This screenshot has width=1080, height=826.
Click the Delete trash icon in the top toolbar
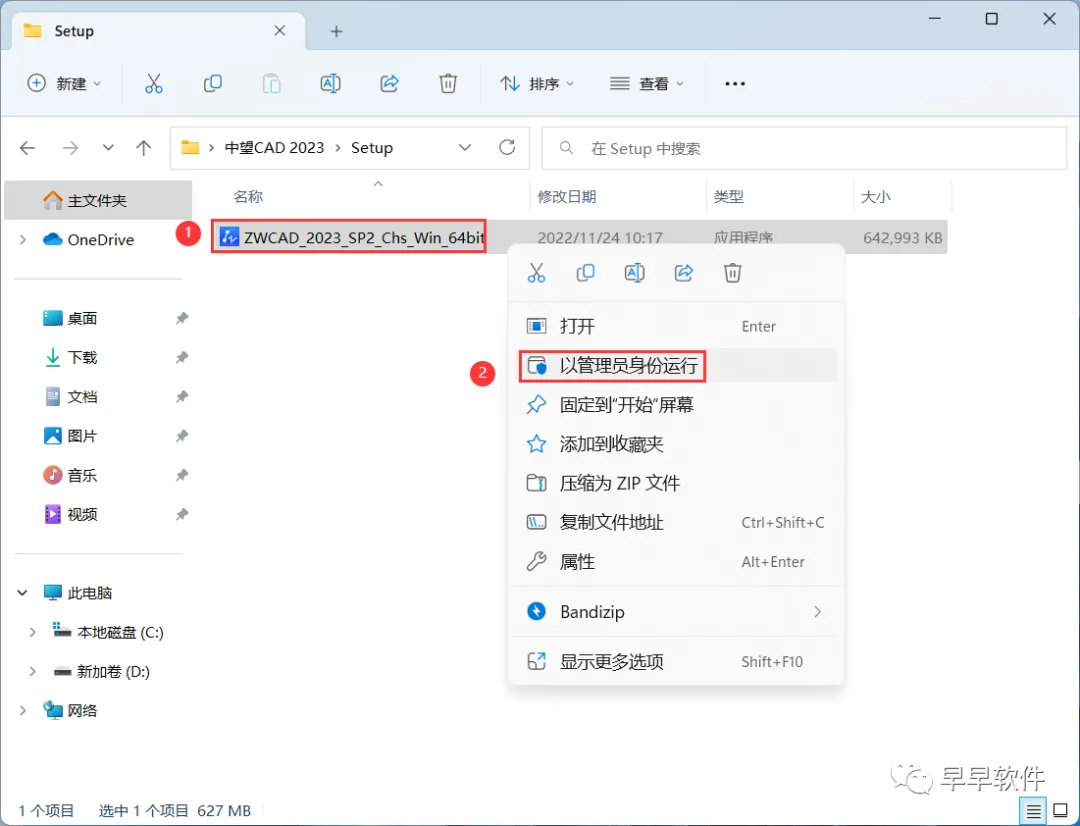point(448,83)
